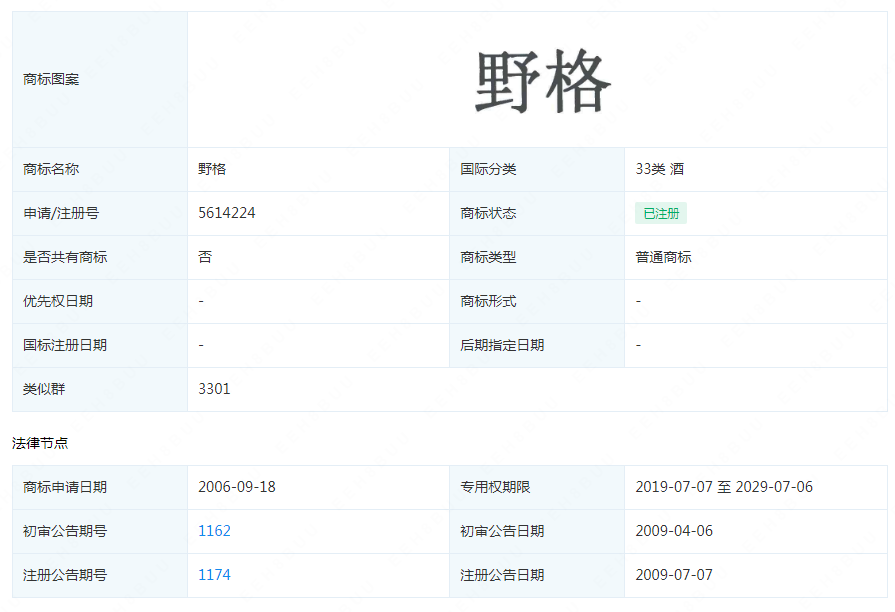
Task: Click the 商标图案 row label
Action: [51, 79]
